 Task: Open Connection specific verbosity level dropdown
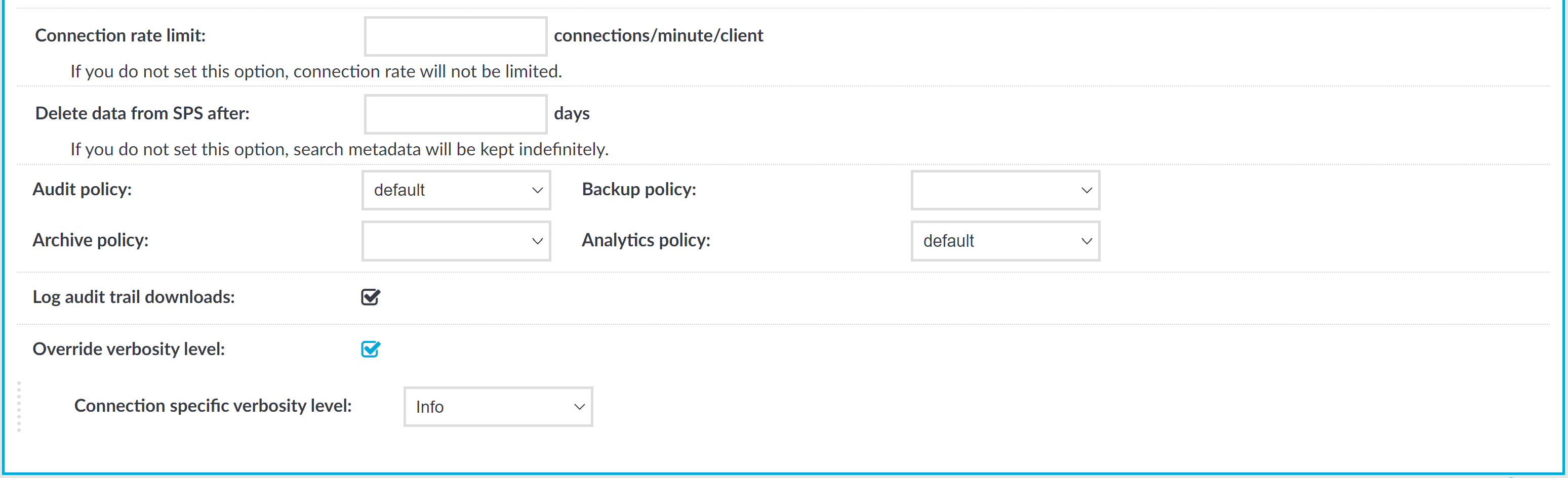click(498, 407)
